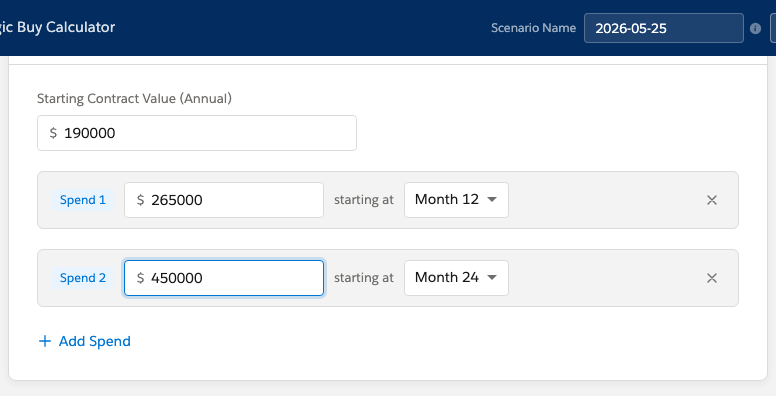Click the info icon beside Scenario Name

pos(755,28)
